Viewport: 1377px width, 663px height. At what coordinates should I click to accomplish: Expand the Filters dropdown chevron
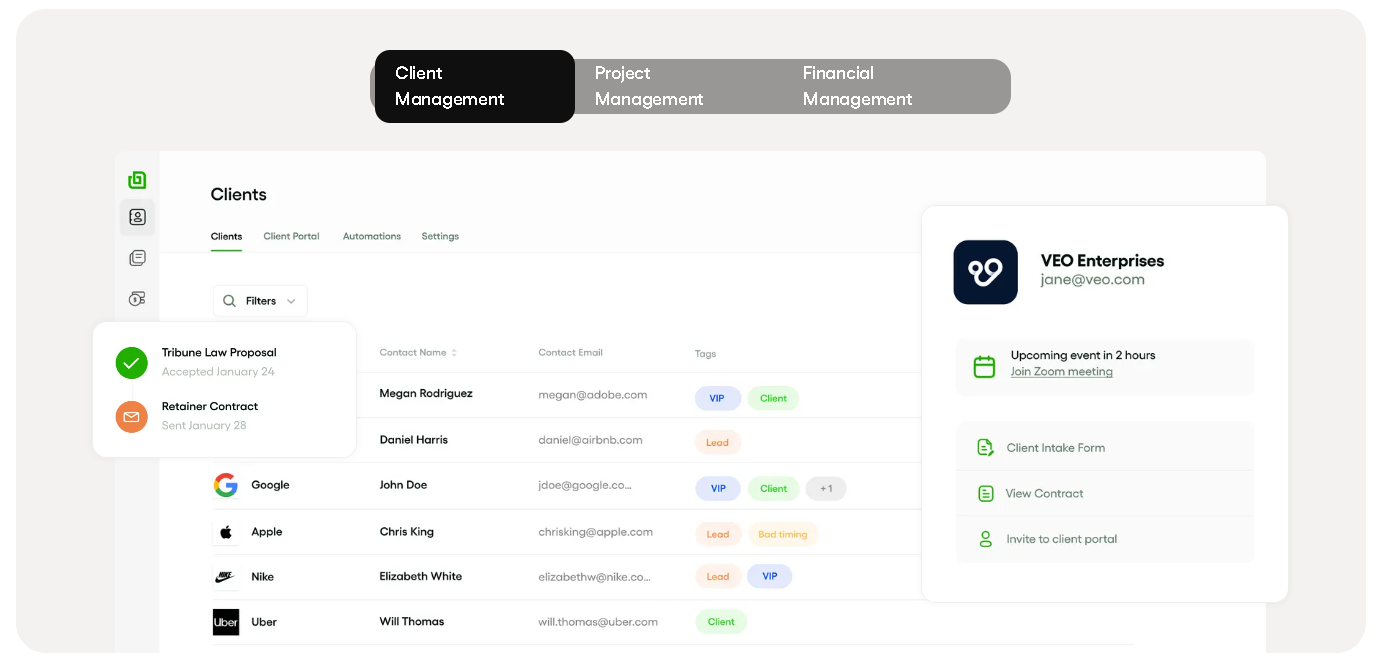tap(291, 301)
